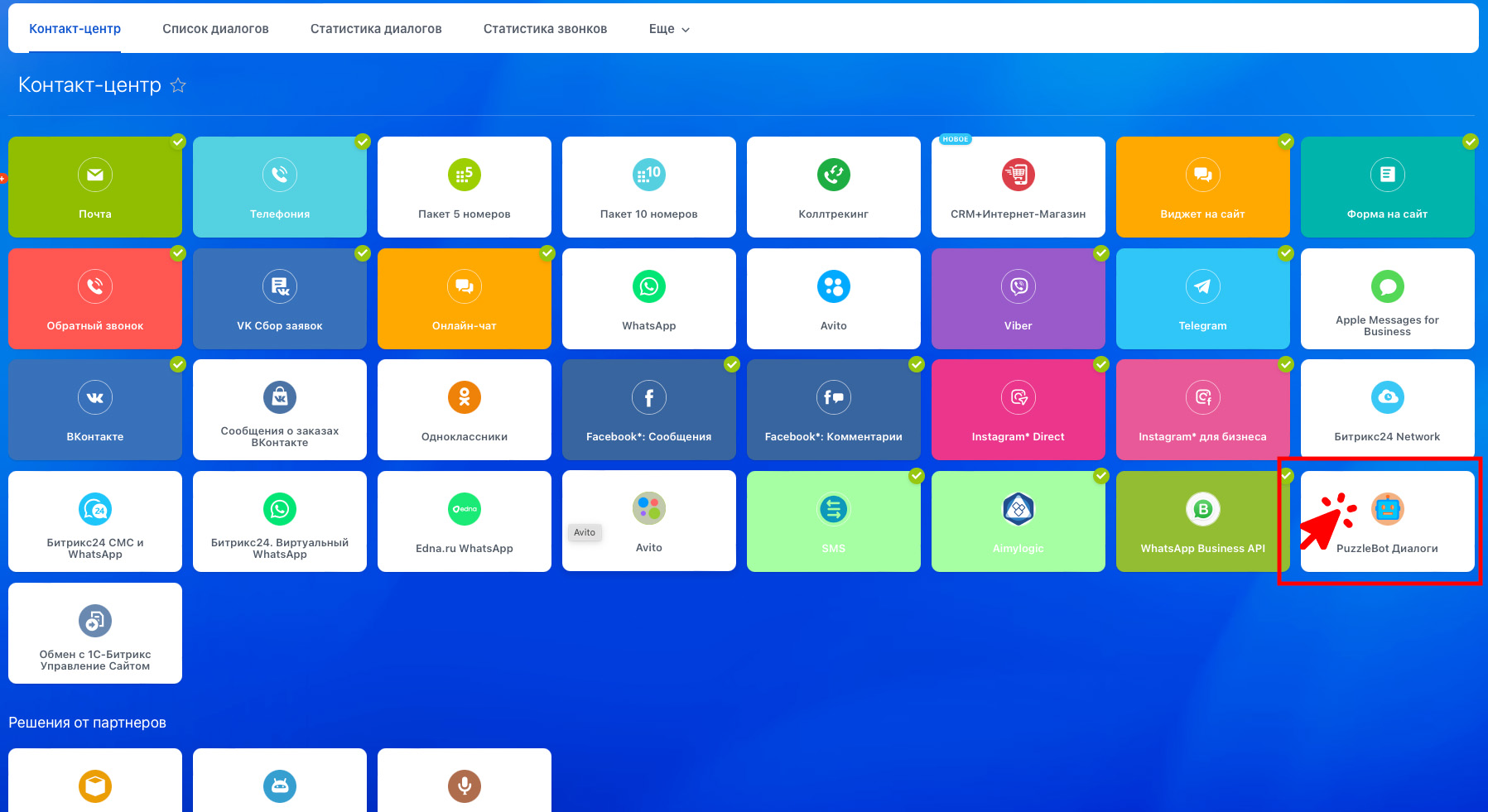Open the Apple Messages for Business tile

tap(1388, 299)
